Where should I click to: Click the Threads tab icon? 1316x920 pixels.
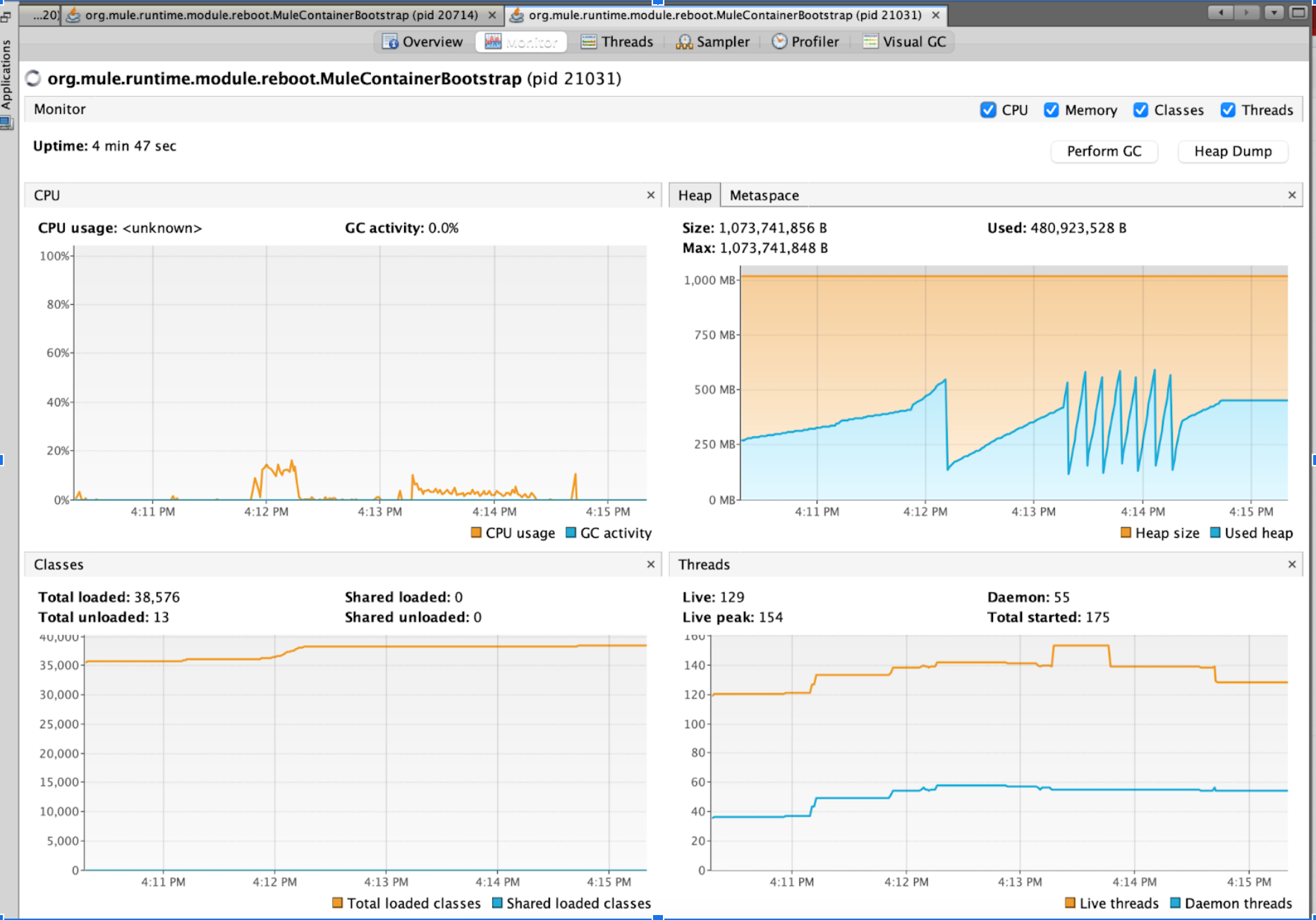588,42
